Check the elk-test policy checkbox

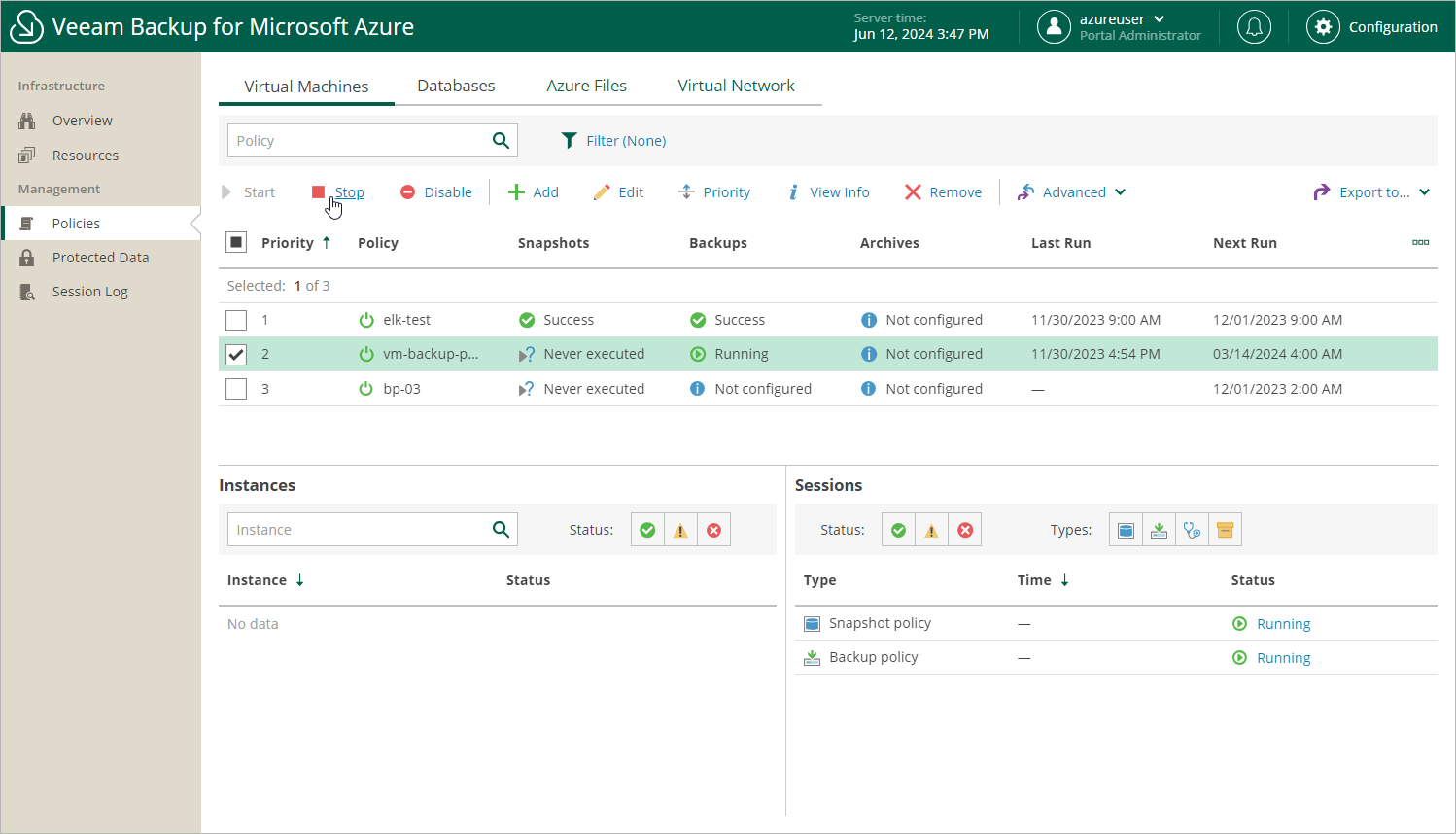236,321
